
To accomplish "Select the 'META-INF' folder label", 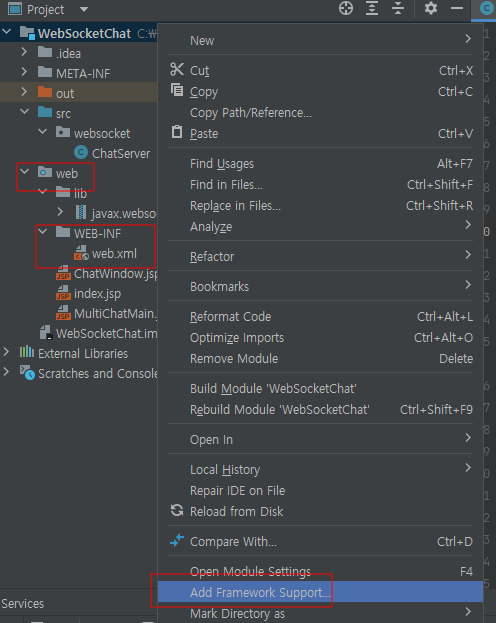I will point(83,74).
